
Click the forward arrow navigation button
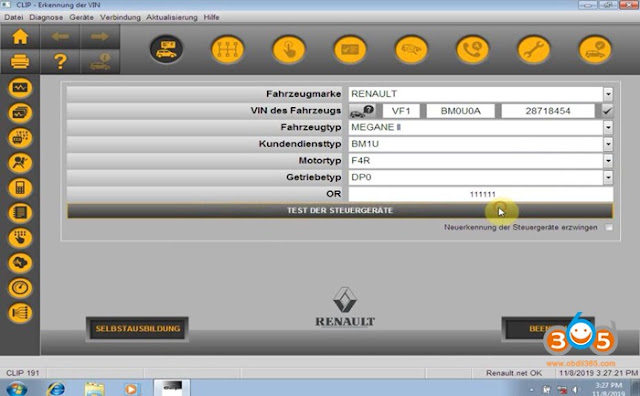(100, 37)
